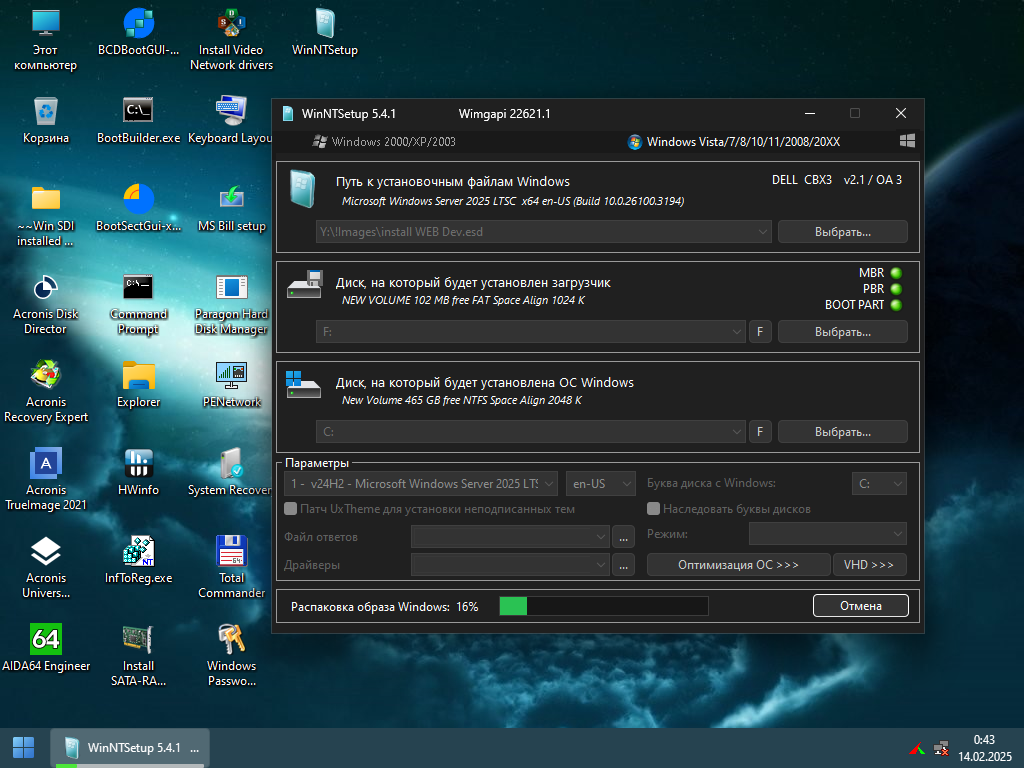Open the Корзина recycle bin icon
The image size is (1024, 768).
click(46, 120)
